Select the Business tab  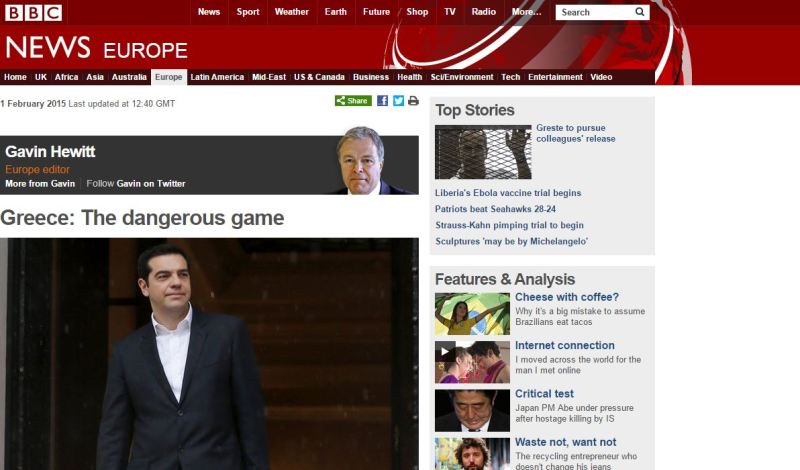click(x=371, y=77)
